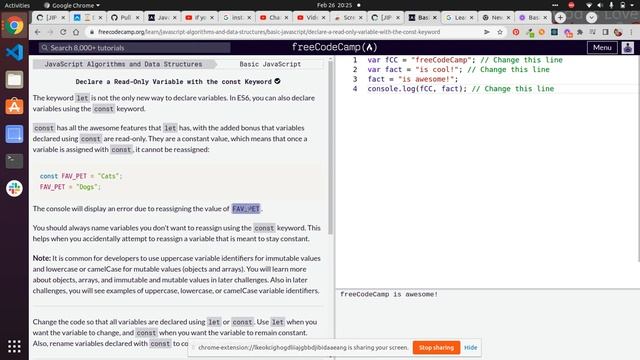Go back in browser history
640x360 pixels.
pos(38,32)
